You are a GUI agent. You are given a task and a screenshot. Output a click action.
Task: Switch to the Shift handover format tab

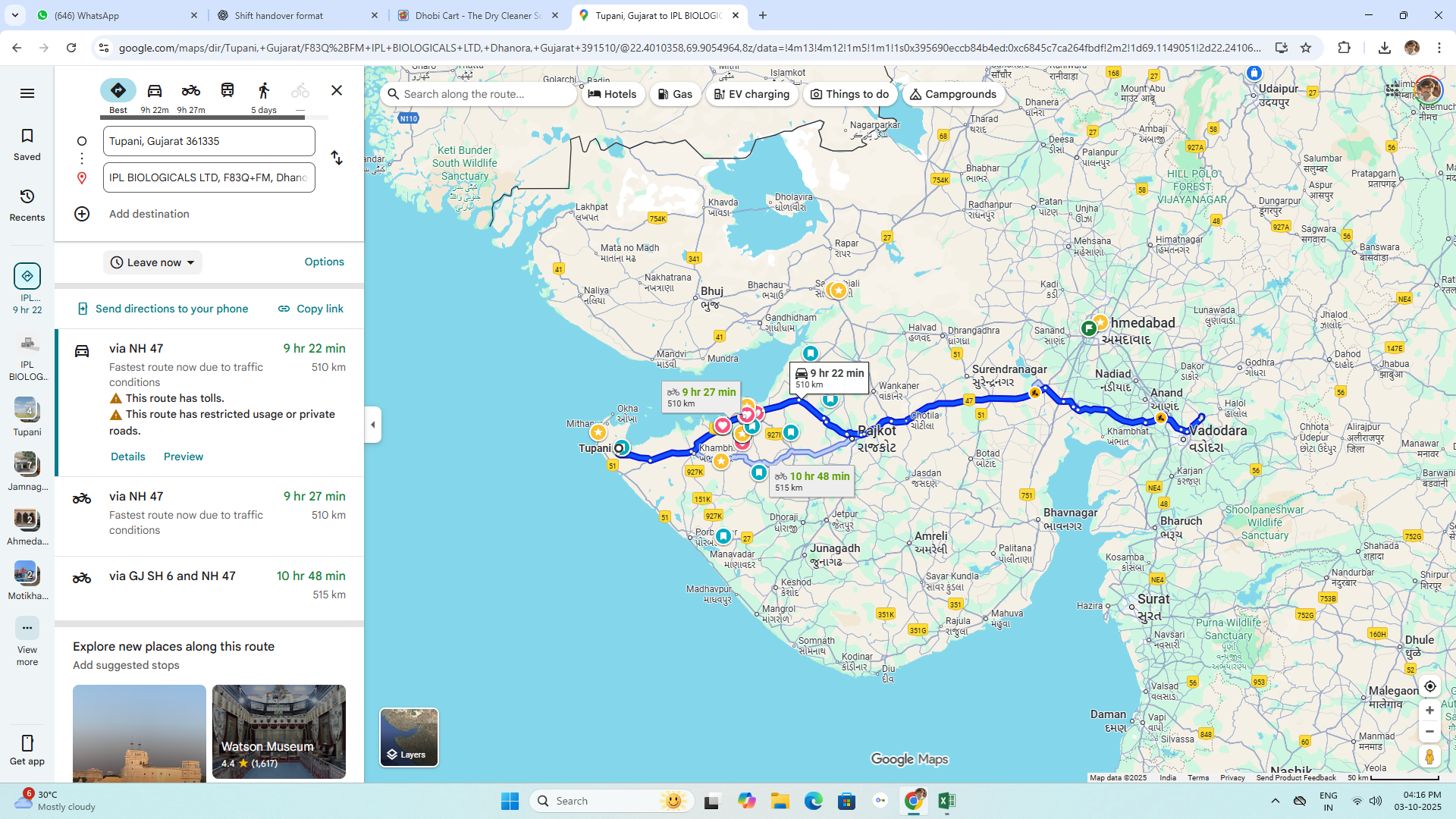pyautogui.click(x=297, y=15)
